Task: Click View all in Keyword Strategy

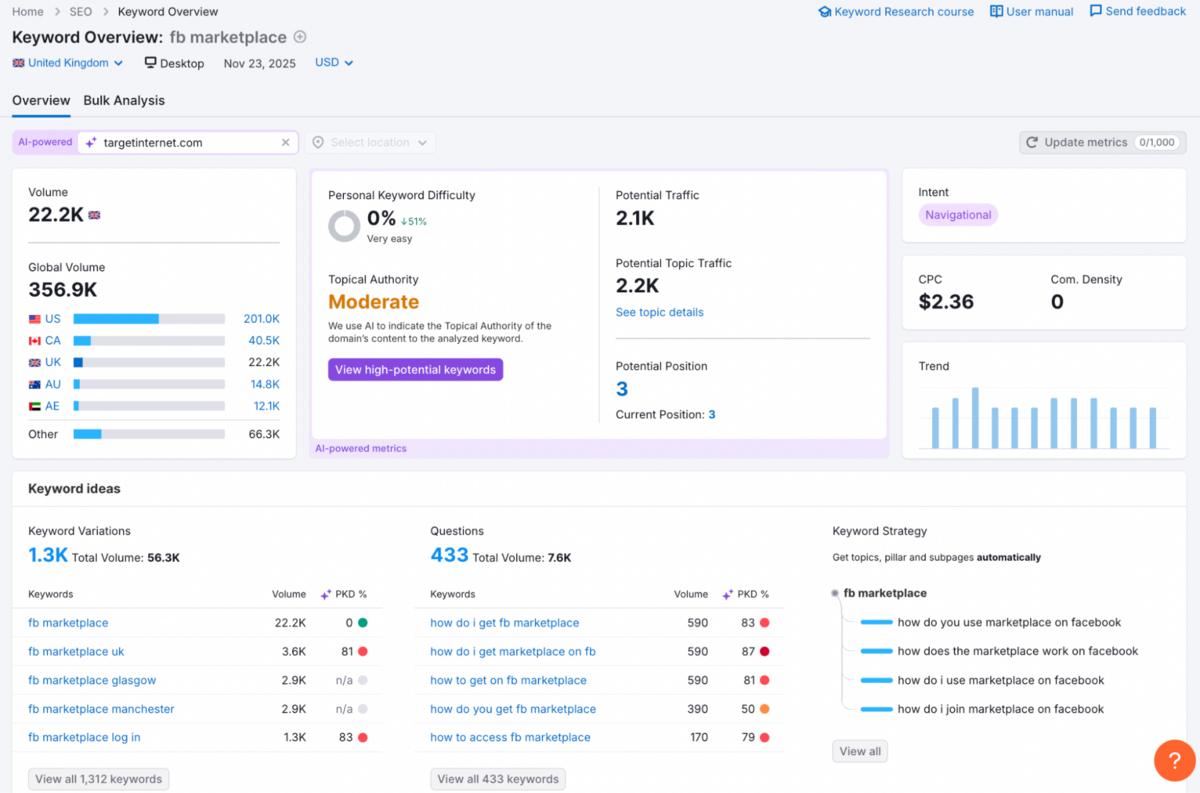Action: (x=860, y=751)
